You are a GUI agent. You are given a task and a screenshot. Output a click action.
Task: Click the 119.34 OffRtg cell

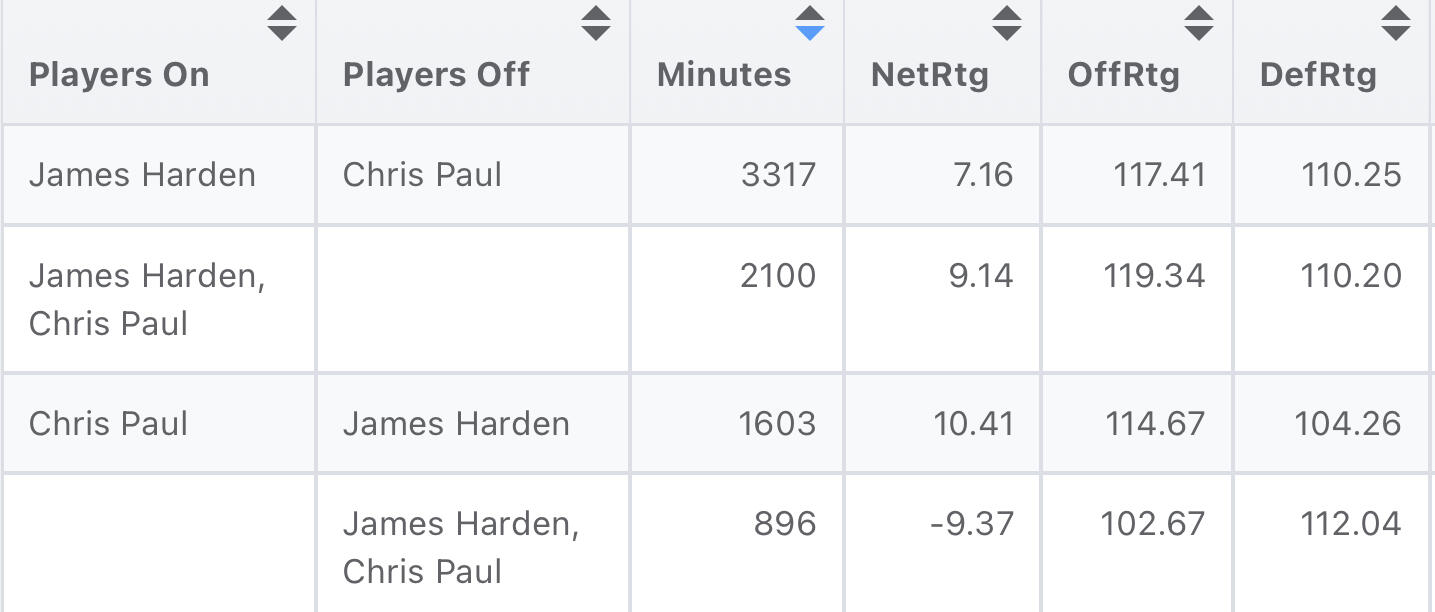(1154, 276)
